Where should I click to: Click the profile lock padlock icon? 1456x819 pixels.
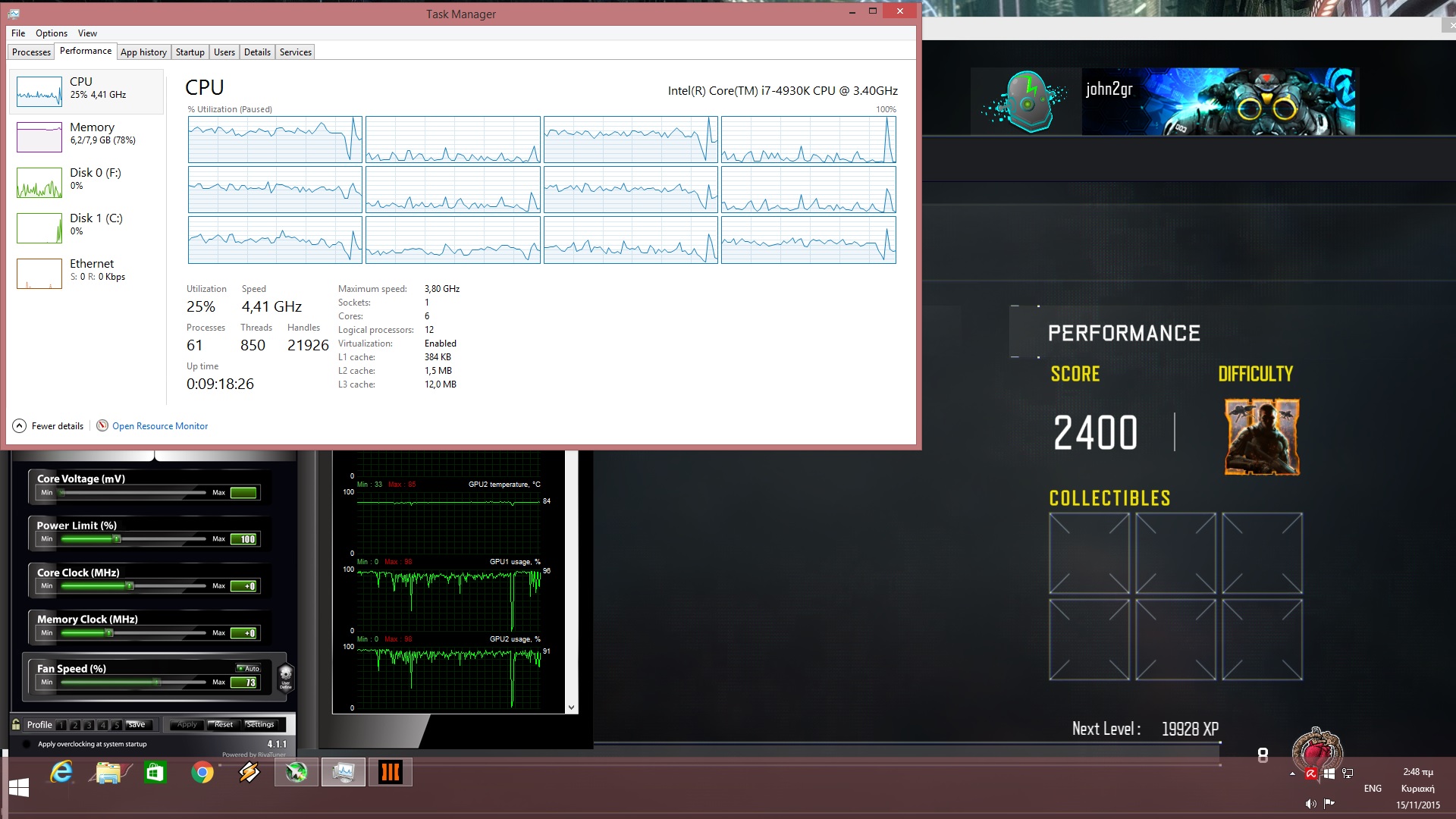(x=16, y=724)
